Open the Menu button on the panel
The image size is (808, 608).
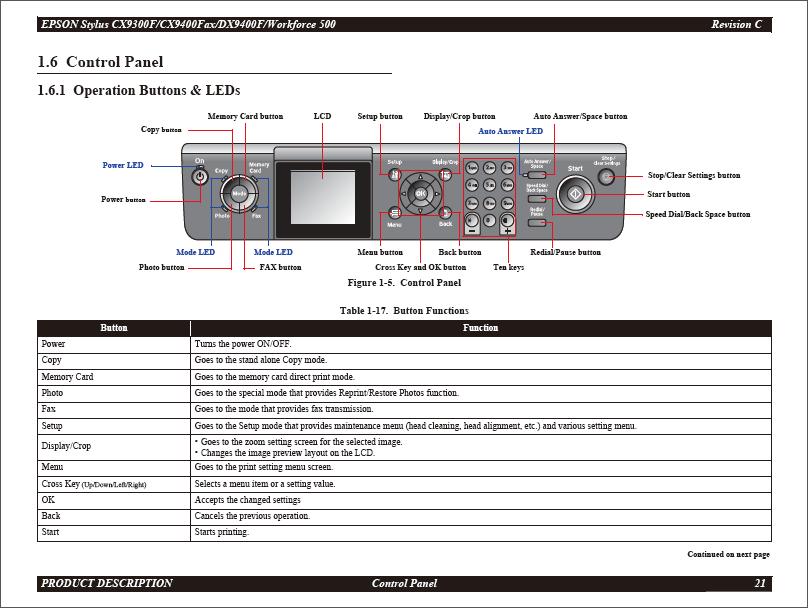(x=395, y=213)
